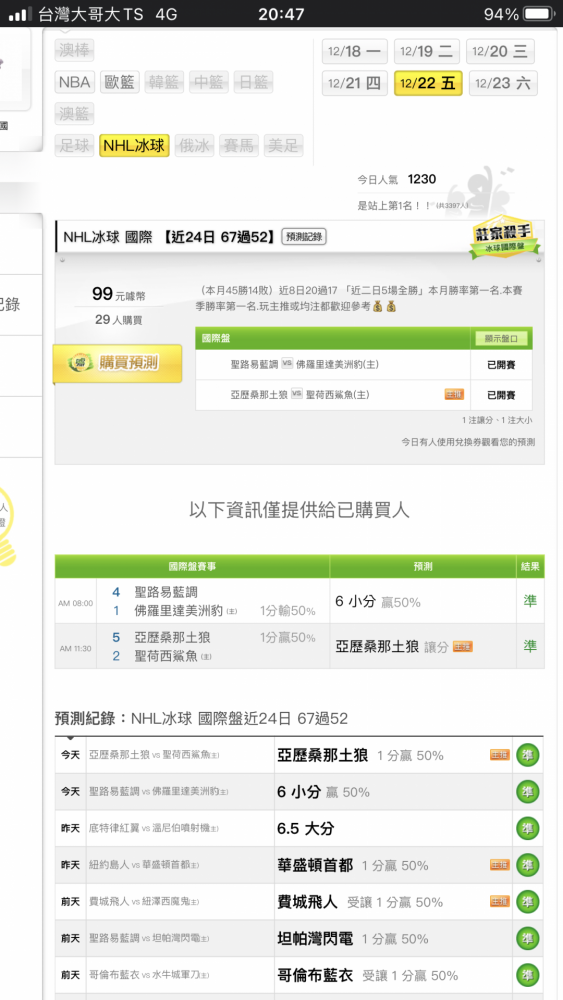Click the 購買預測 coin icon
This screenshot has width=563, height=1000.
[80, 363]
